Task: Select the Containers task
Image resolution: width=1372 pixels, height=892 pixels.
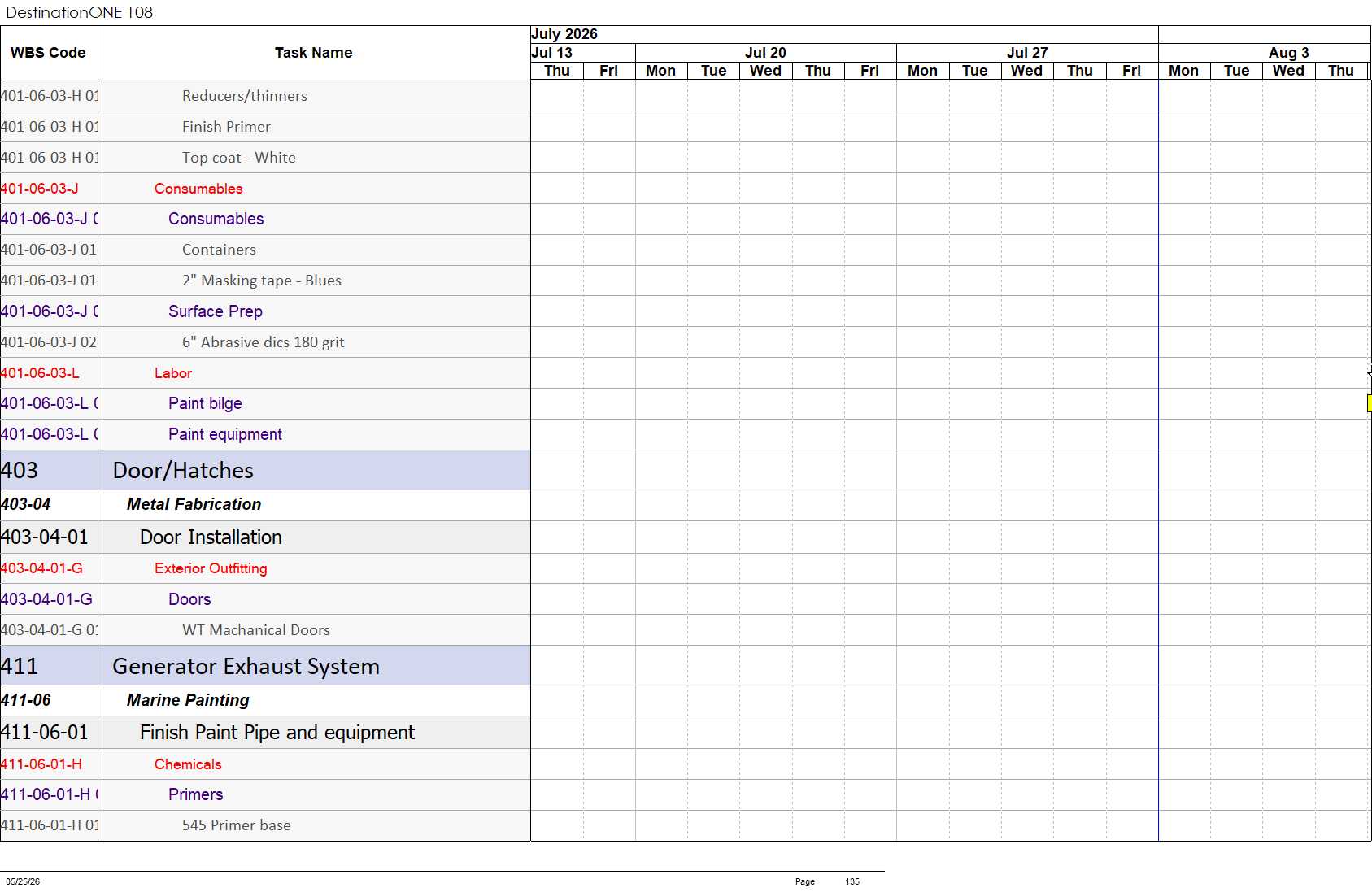Action: [x=219, y=250]
